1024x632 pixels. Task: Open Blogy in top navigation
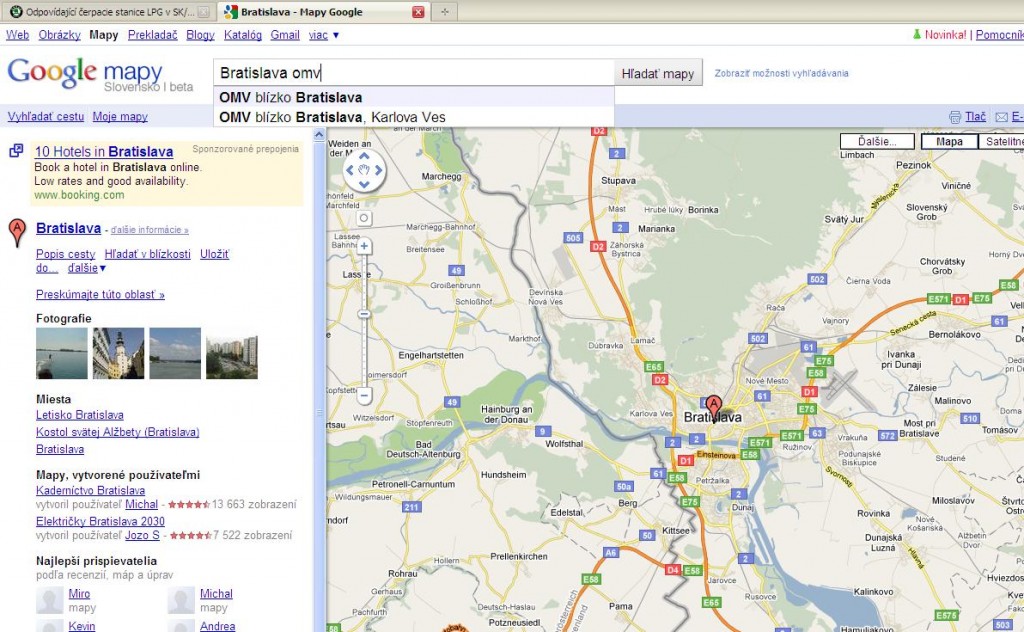[x=200, y=35]
